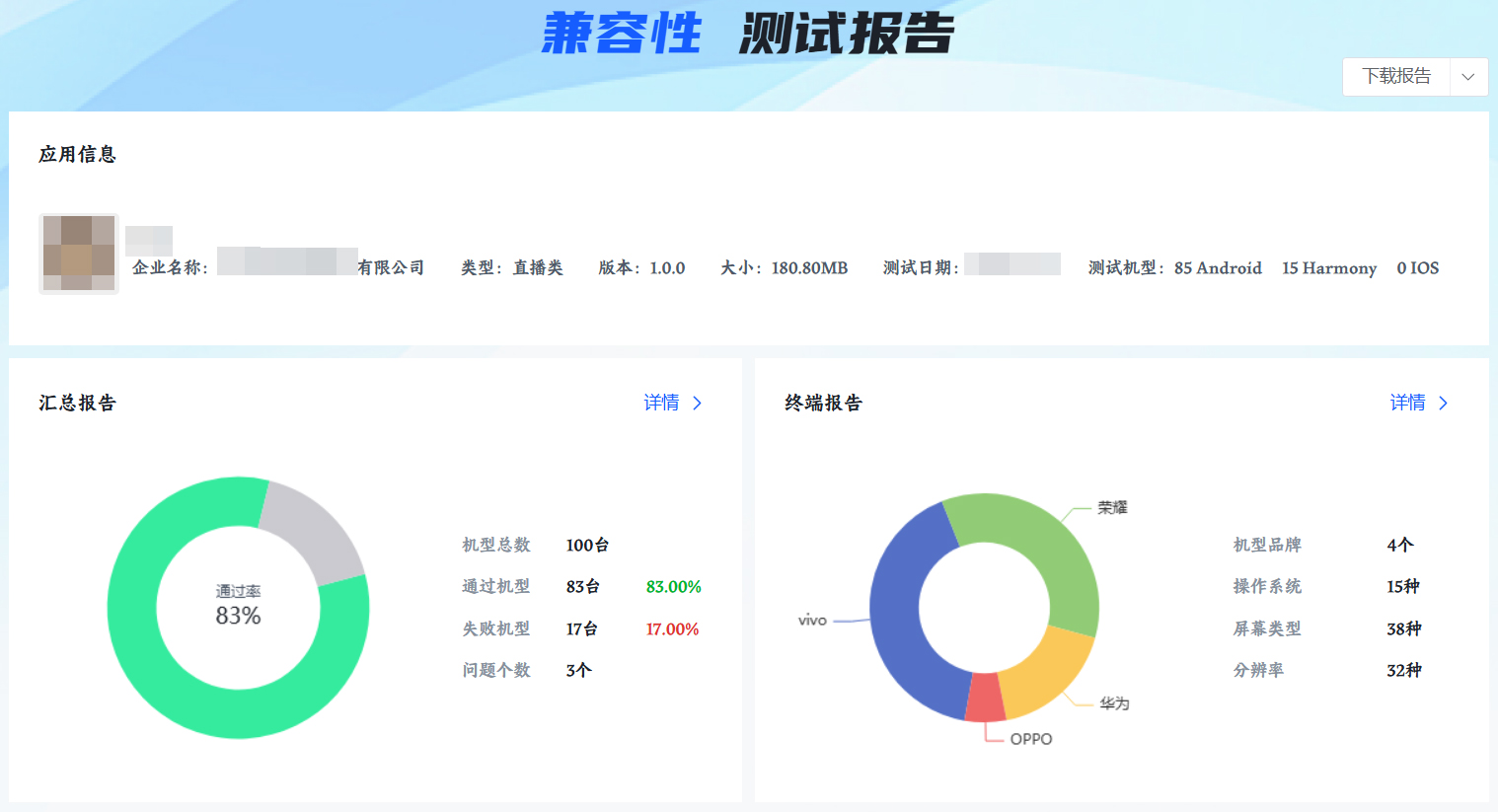
Task: Click the 32种 resolution value
Action: (x=1404, y=671)
